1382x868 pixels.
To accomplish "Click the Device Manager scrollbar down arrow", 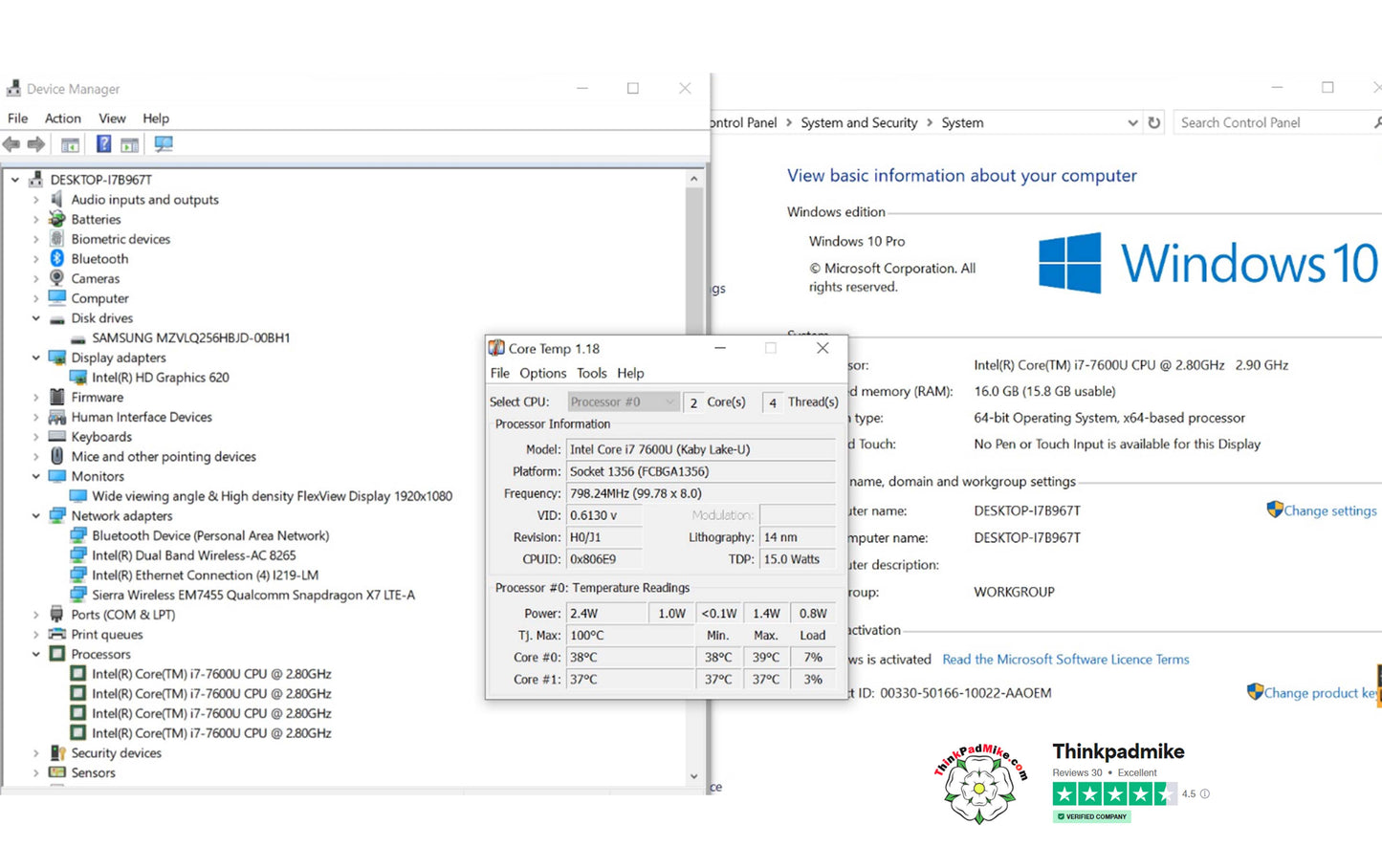I will pyautogui.click(x=694, y=776).
